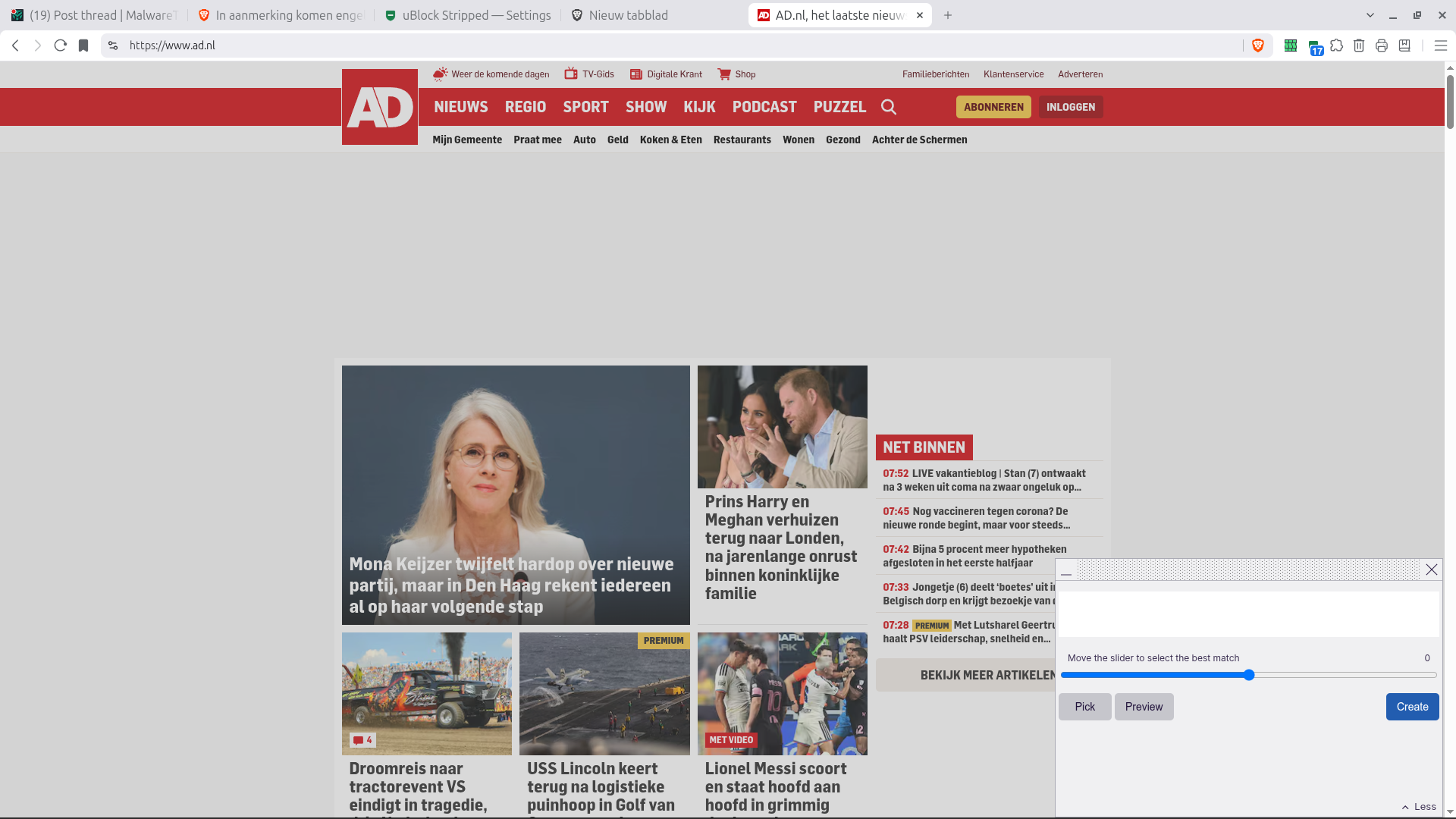Close the element picker panel
This screenshot has height=819, width=1456.
pos(1432,570)
